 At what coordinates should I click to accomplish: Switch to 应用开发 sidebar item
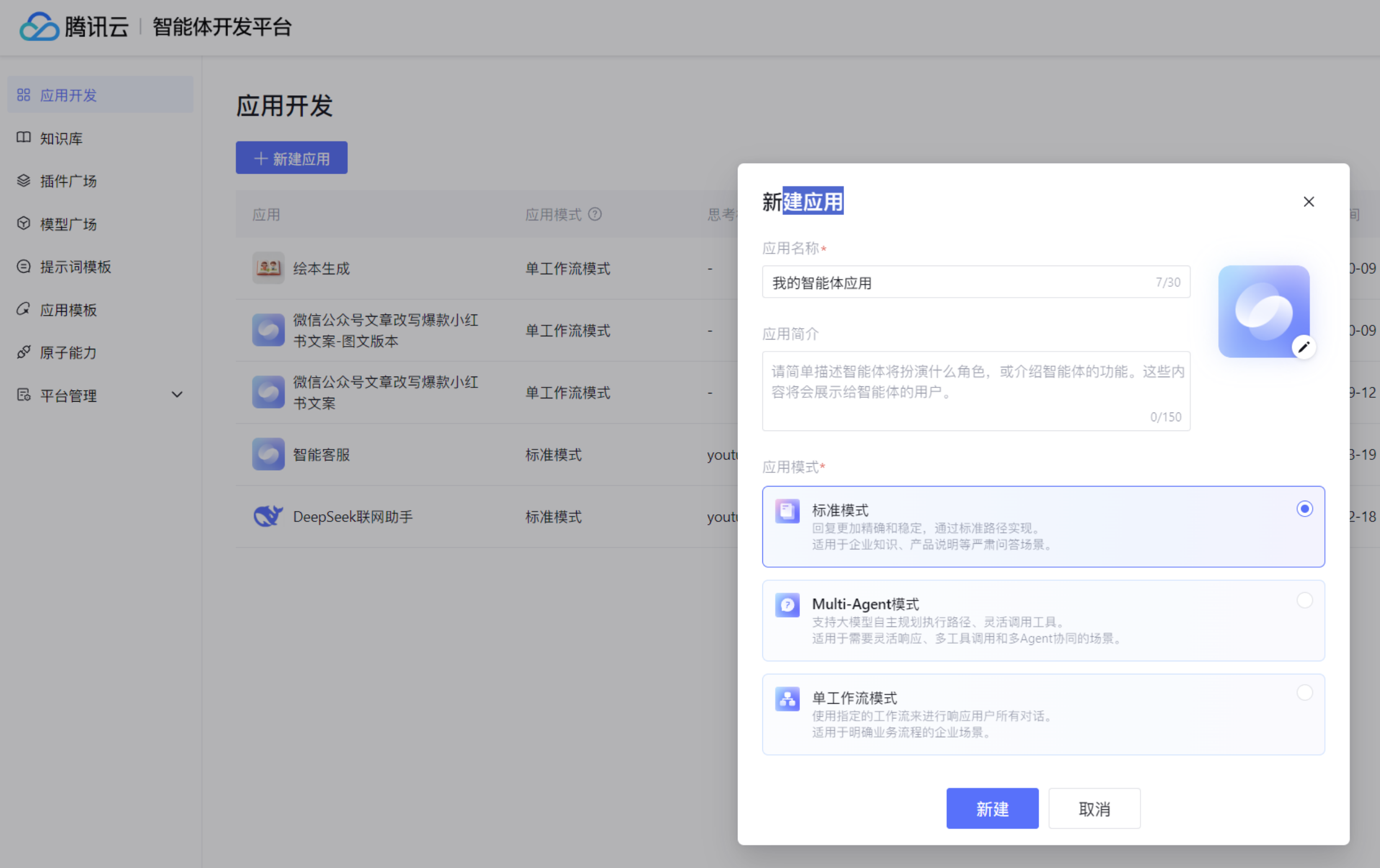67,95
